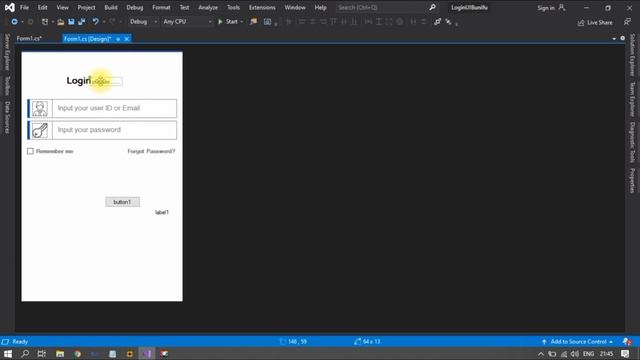This screenshot has width=640, height=360.
Task: Expand the Undo history dropdown arrow
Action: coord(104,22)
